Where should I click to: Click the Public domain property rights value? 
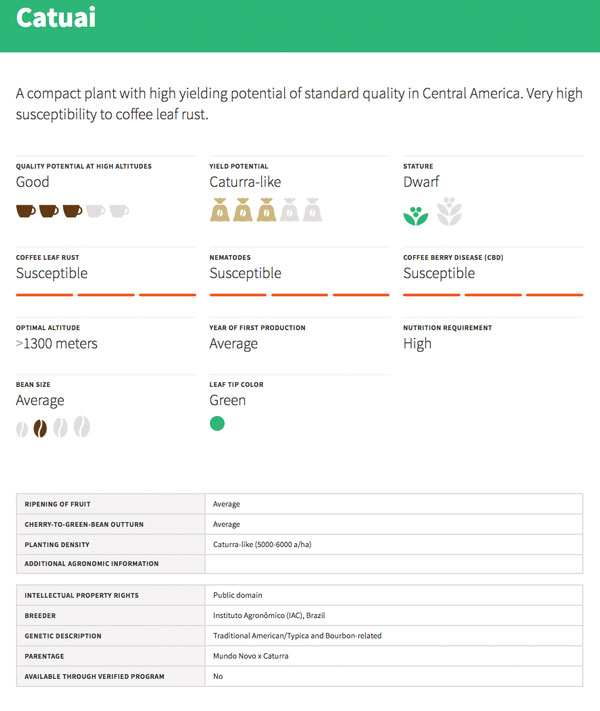click(x=237, y=595)
